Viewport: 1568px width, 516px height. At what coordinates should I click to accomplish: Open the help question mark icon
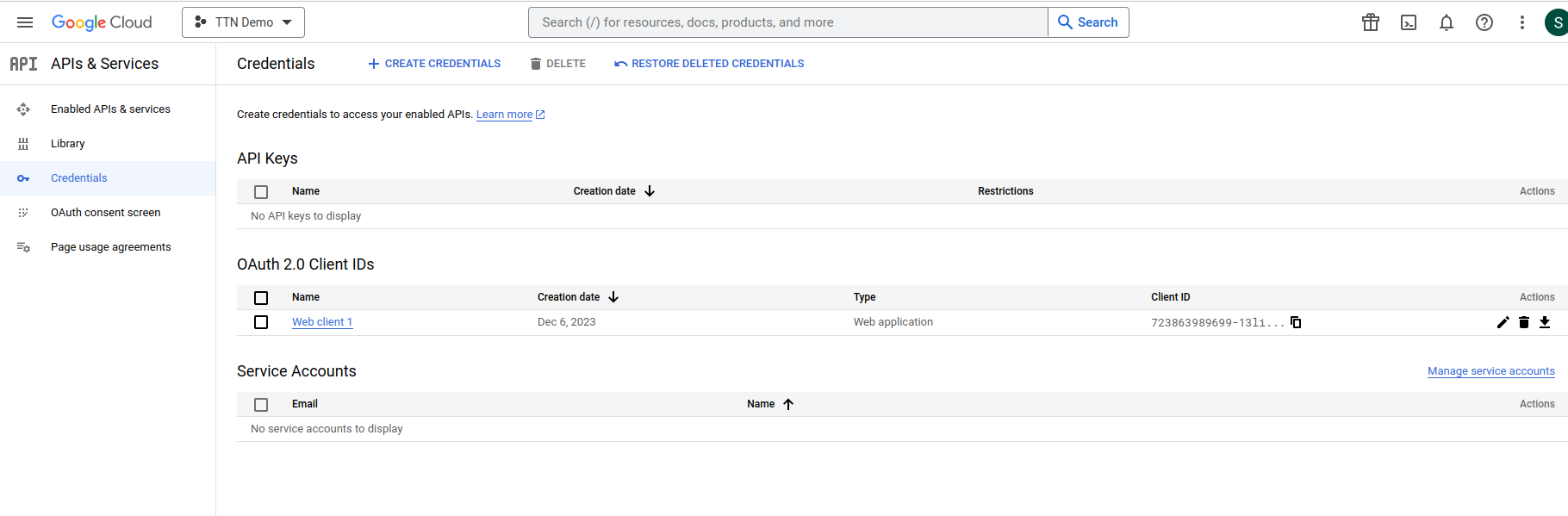[1484, 22]
